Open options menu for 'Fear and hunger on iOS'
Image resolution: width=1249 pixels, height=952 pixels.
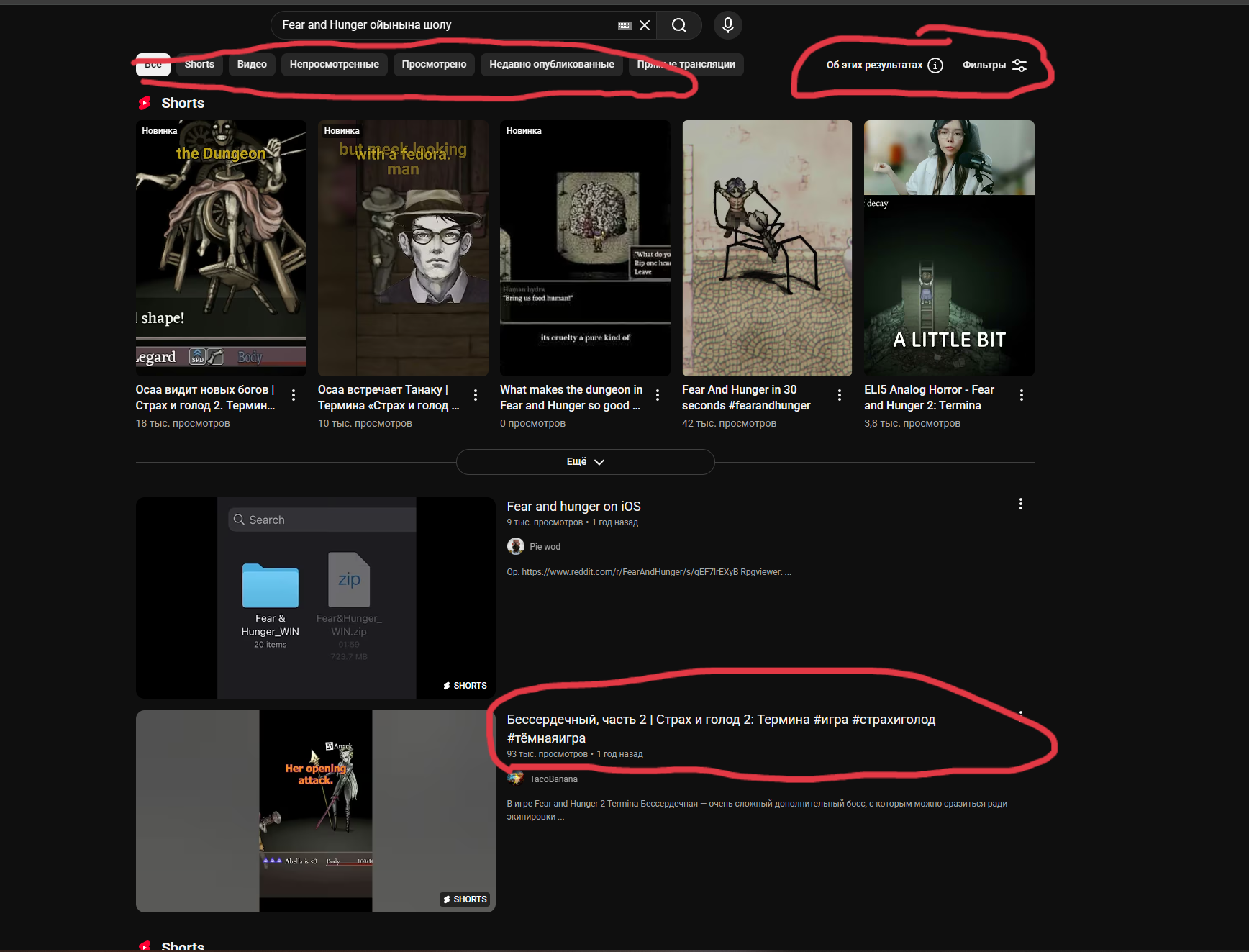coord(1021,504)
